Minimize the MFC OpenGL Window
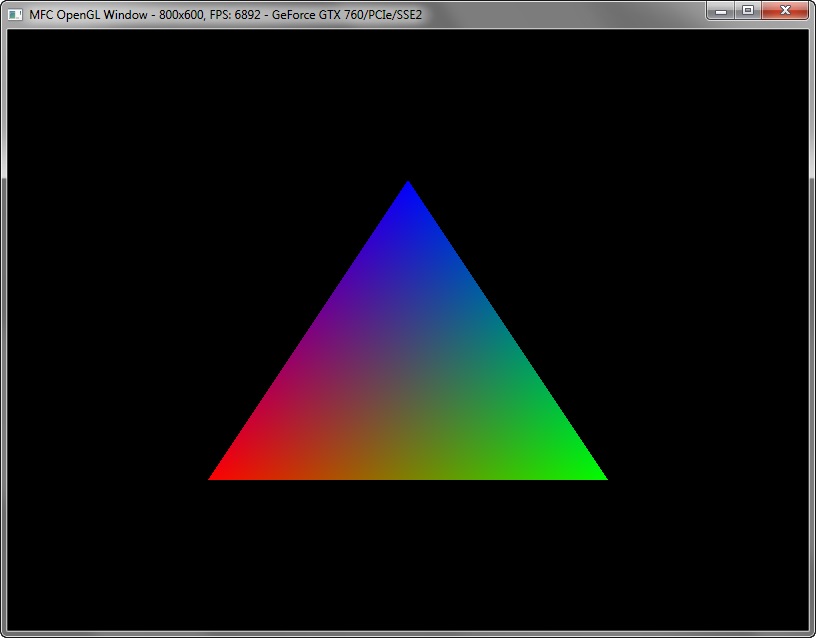This screenshot has width=816, height=638. [721, 10]
